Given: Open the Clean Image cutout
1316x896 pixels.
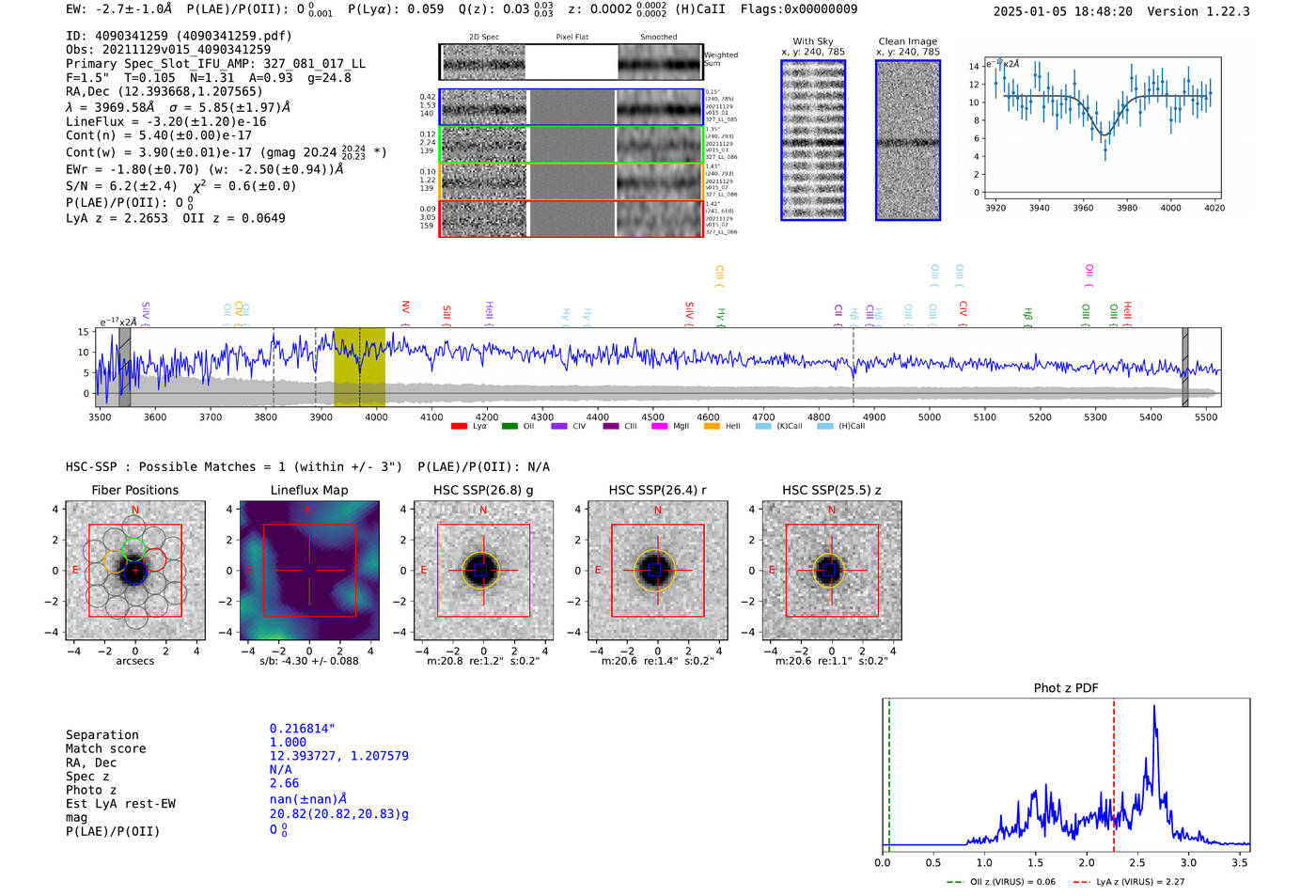Looking at the screenshot, I should tap(907, 140).
